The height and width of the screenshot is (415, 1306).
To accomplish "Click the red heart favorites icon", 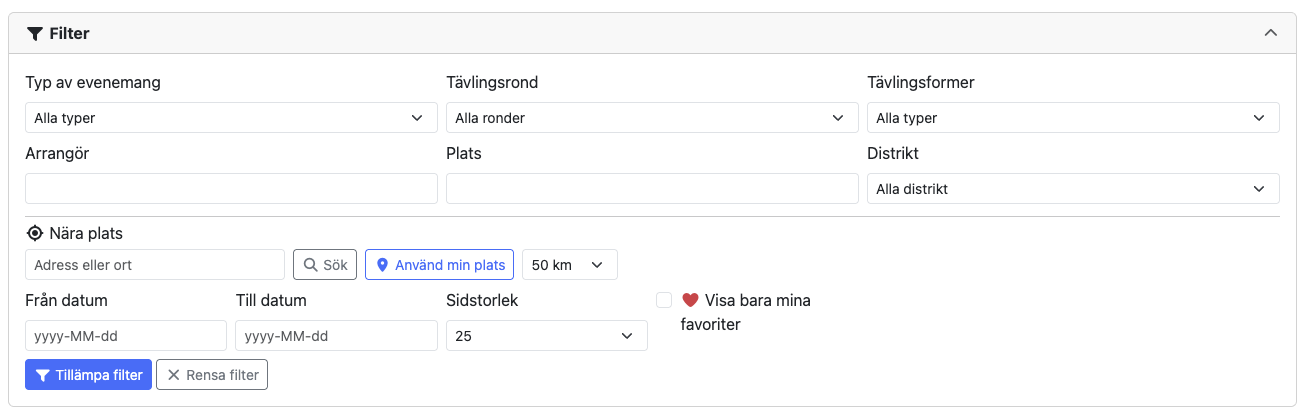I will [x=690, y=300].
